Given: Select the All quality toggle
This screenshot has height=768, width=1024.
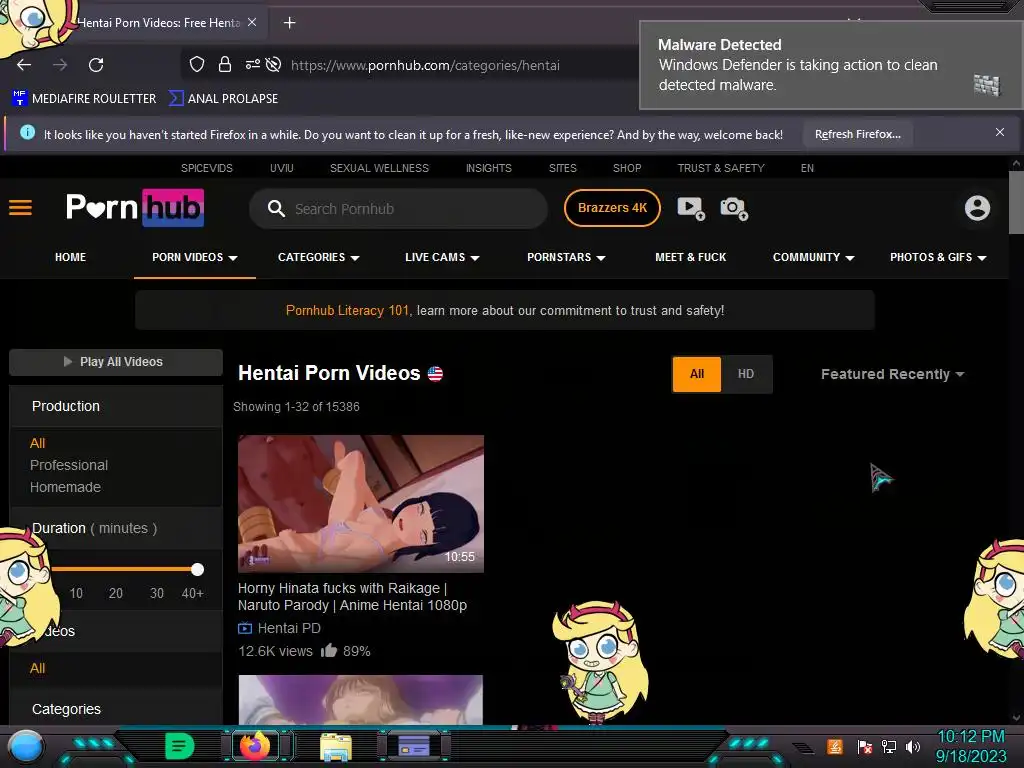Looking at the screenshot, I should pyautogui.click(x=697, y=374).
